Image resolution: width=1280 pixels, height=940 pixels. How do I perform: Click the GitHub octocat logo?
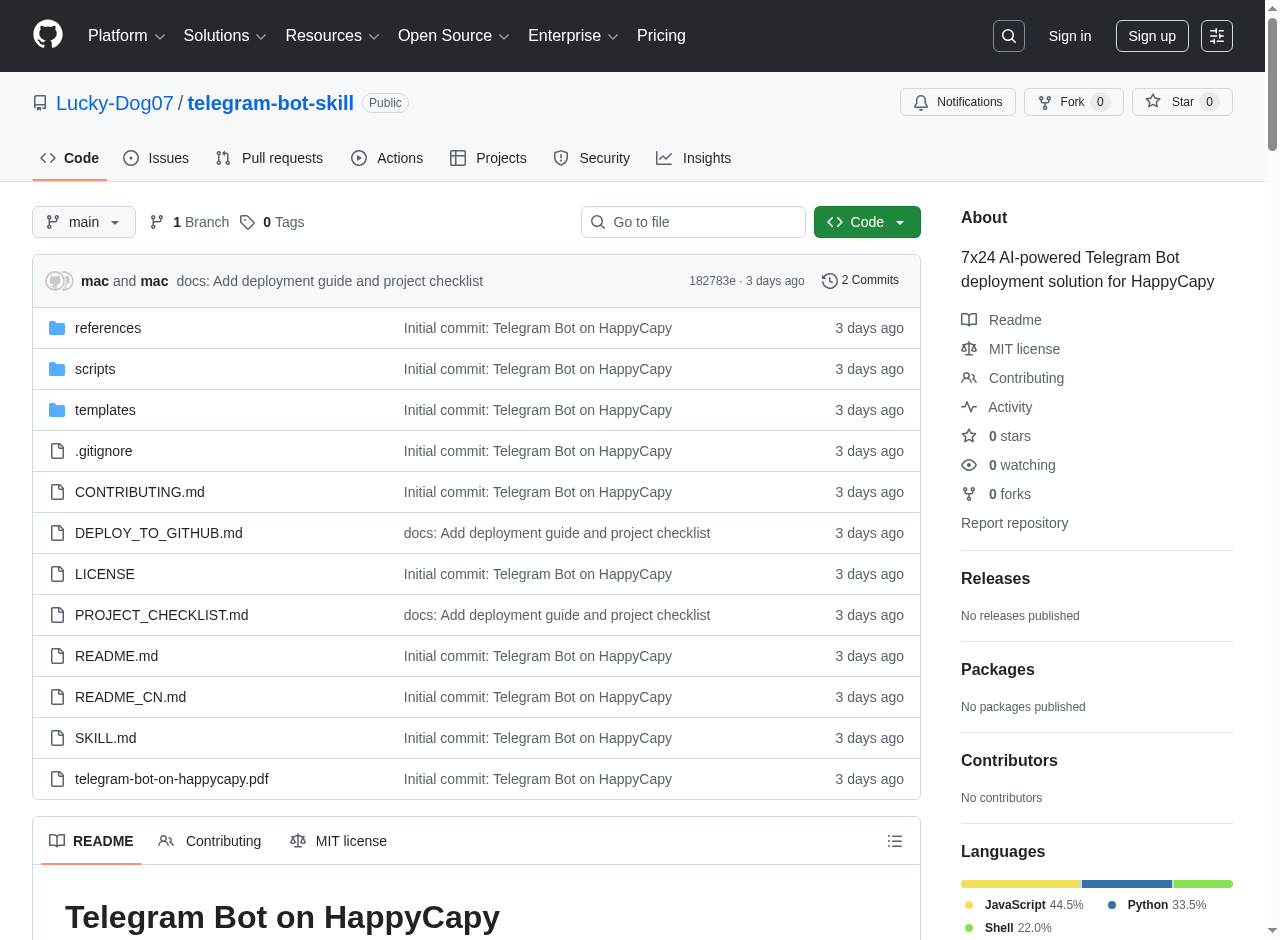tap(47, 35)
